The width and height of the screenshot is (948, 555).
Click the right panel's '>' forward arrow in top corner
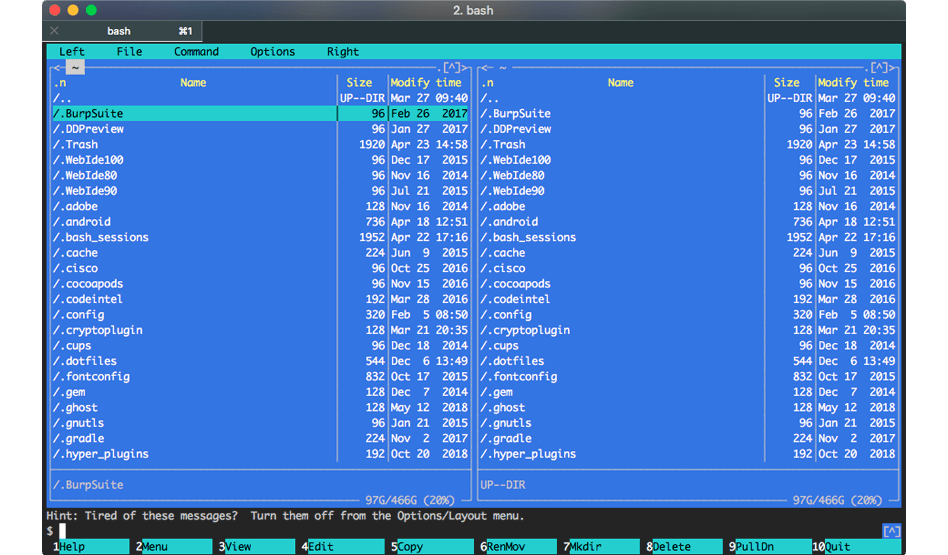(895, 68)
